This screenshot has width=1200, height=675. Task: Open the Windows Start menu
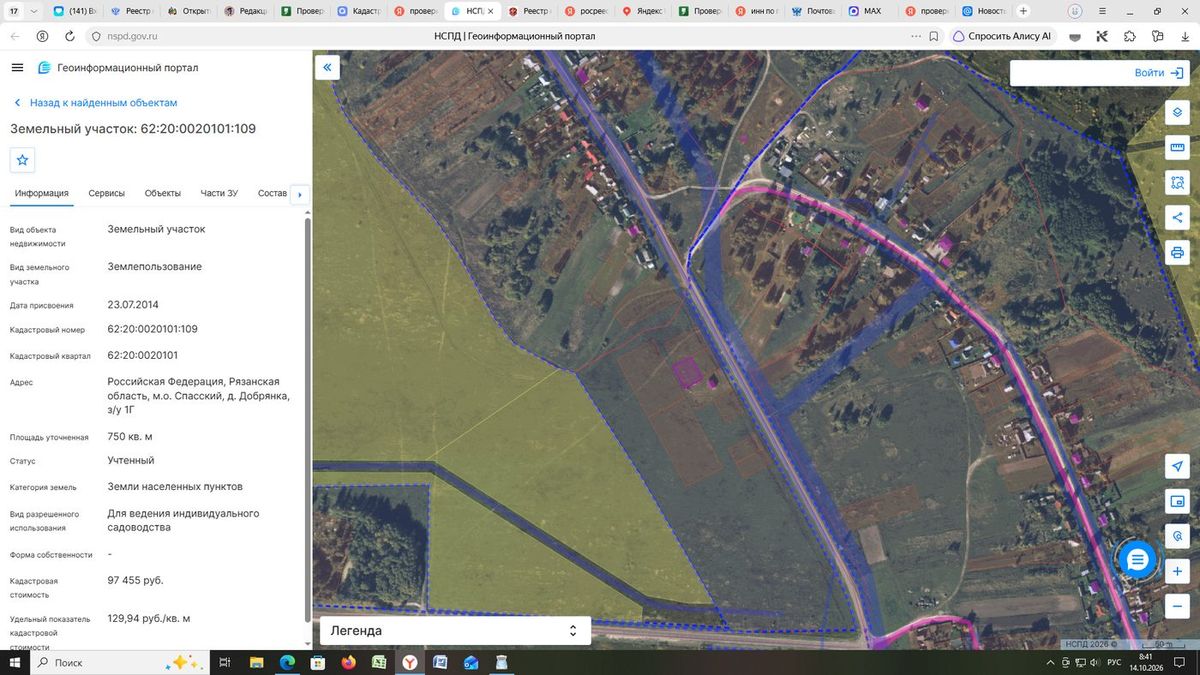(15, 662)
